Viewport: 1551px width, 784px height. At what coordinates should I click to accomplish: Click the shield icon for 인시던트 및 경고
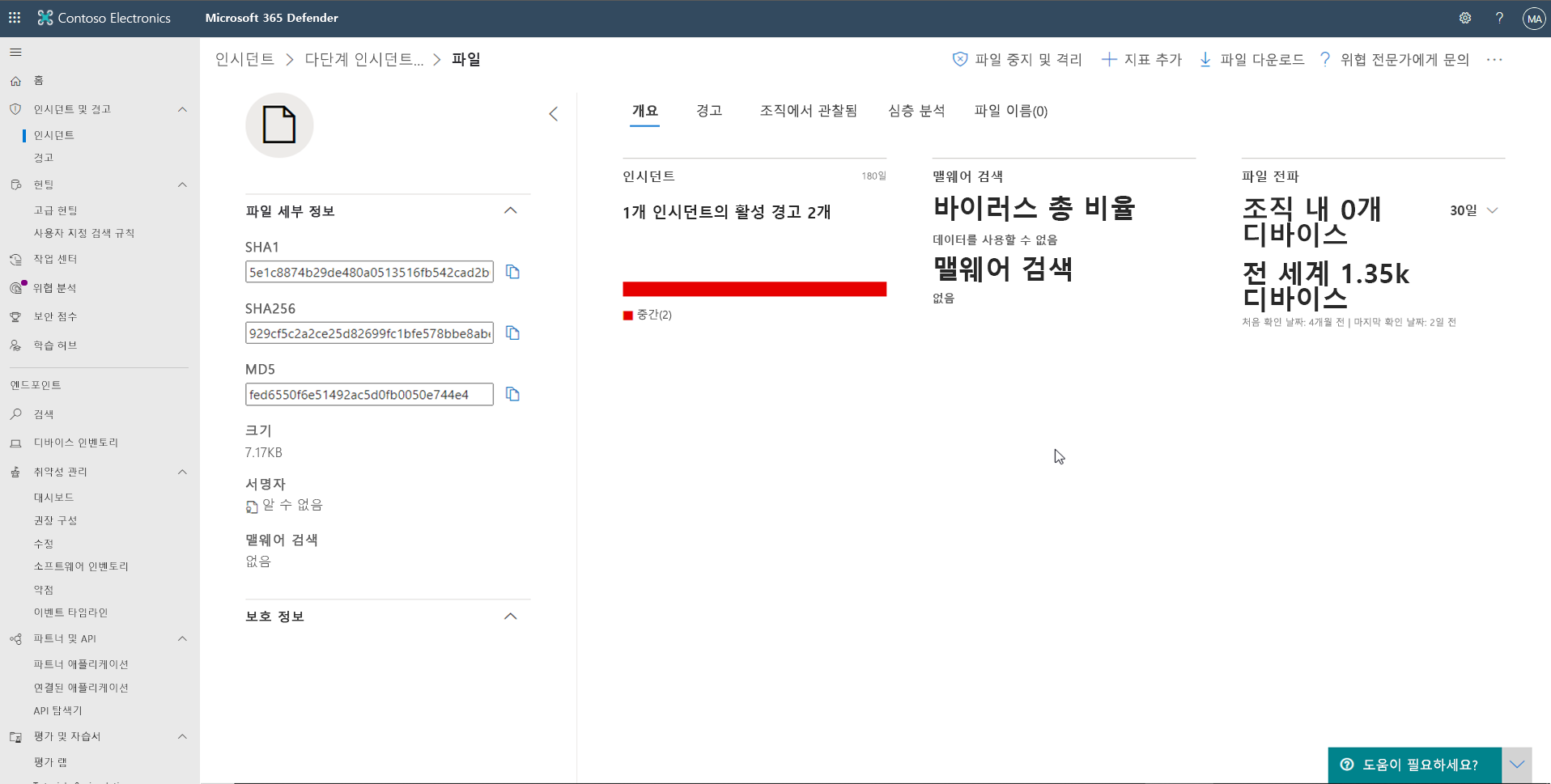15,109
